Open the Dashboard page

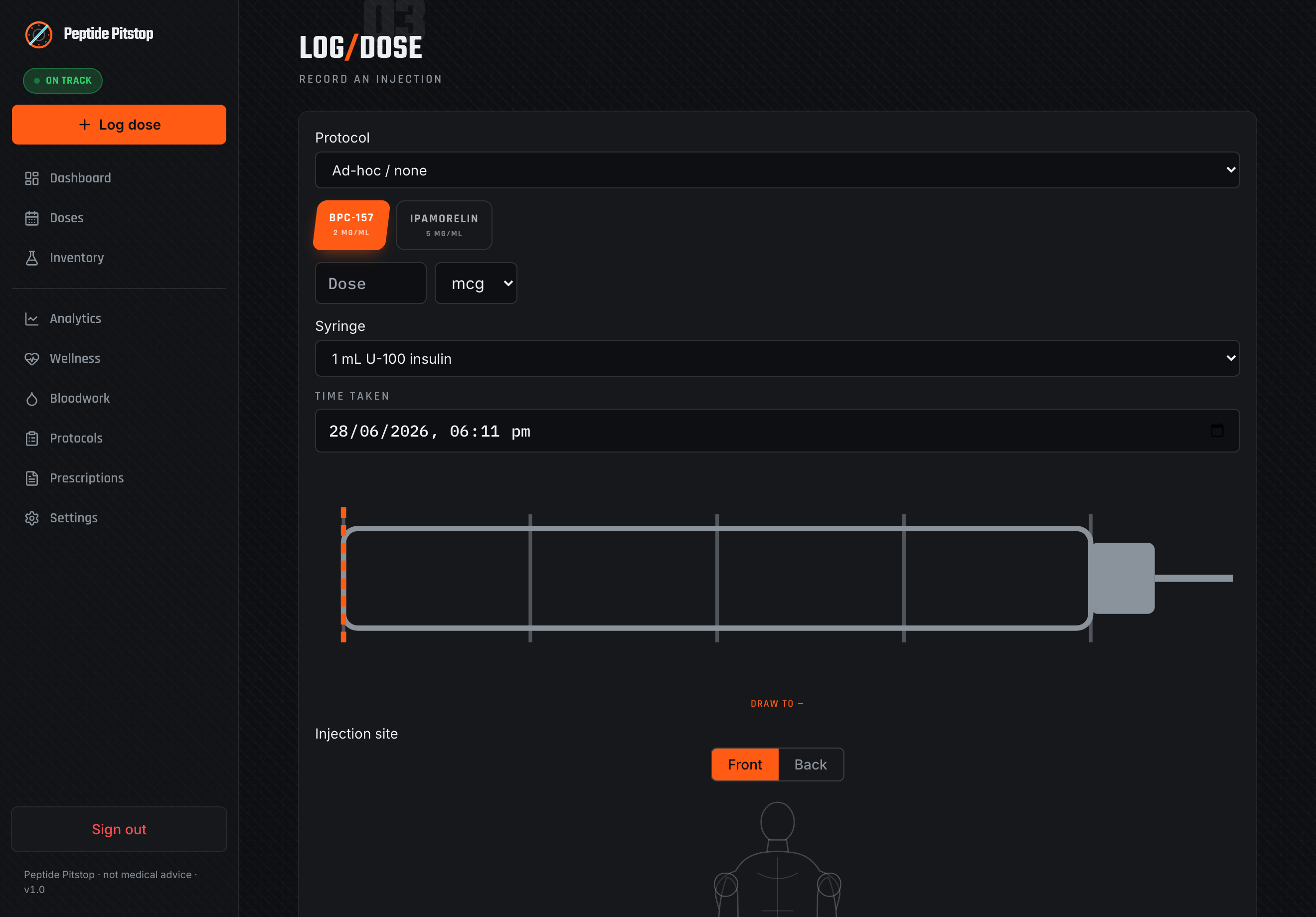click(x=119, y=178)
